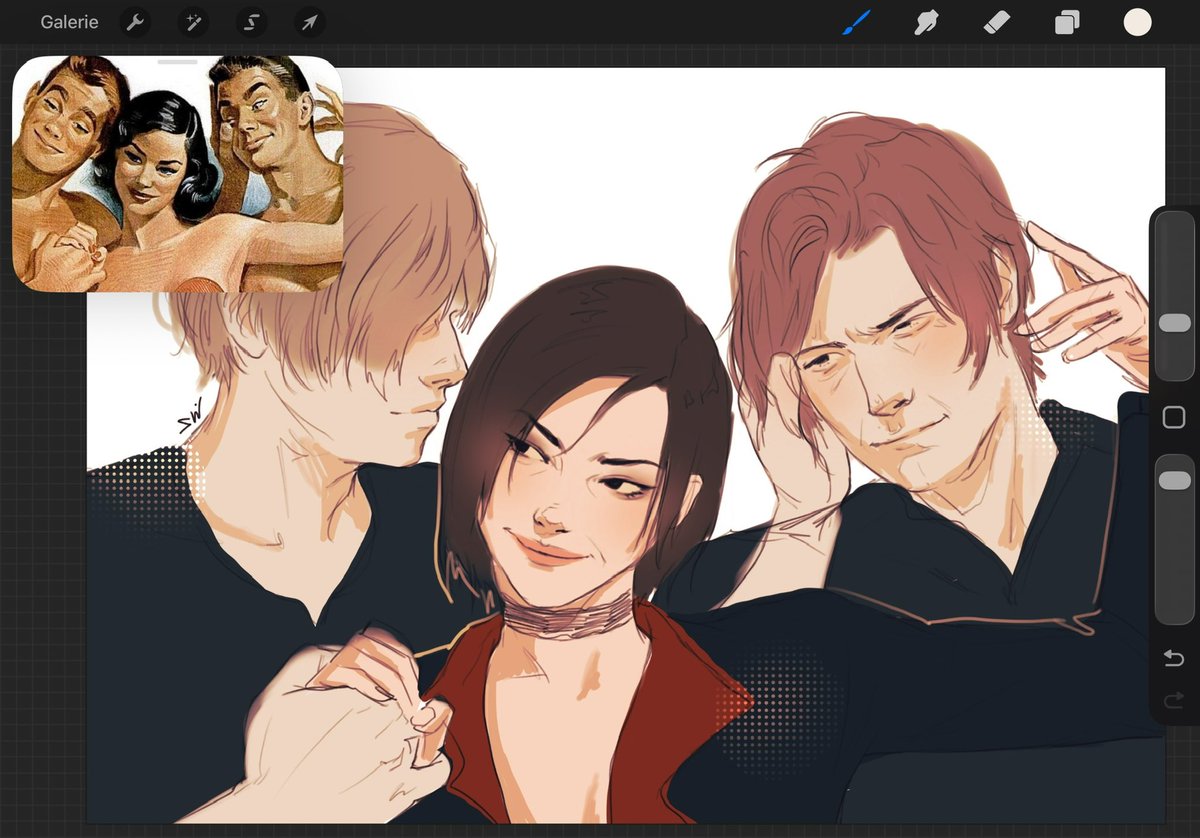The image size is (1200, 838).
Task: Undo the last stroke
Action: 1174,658
